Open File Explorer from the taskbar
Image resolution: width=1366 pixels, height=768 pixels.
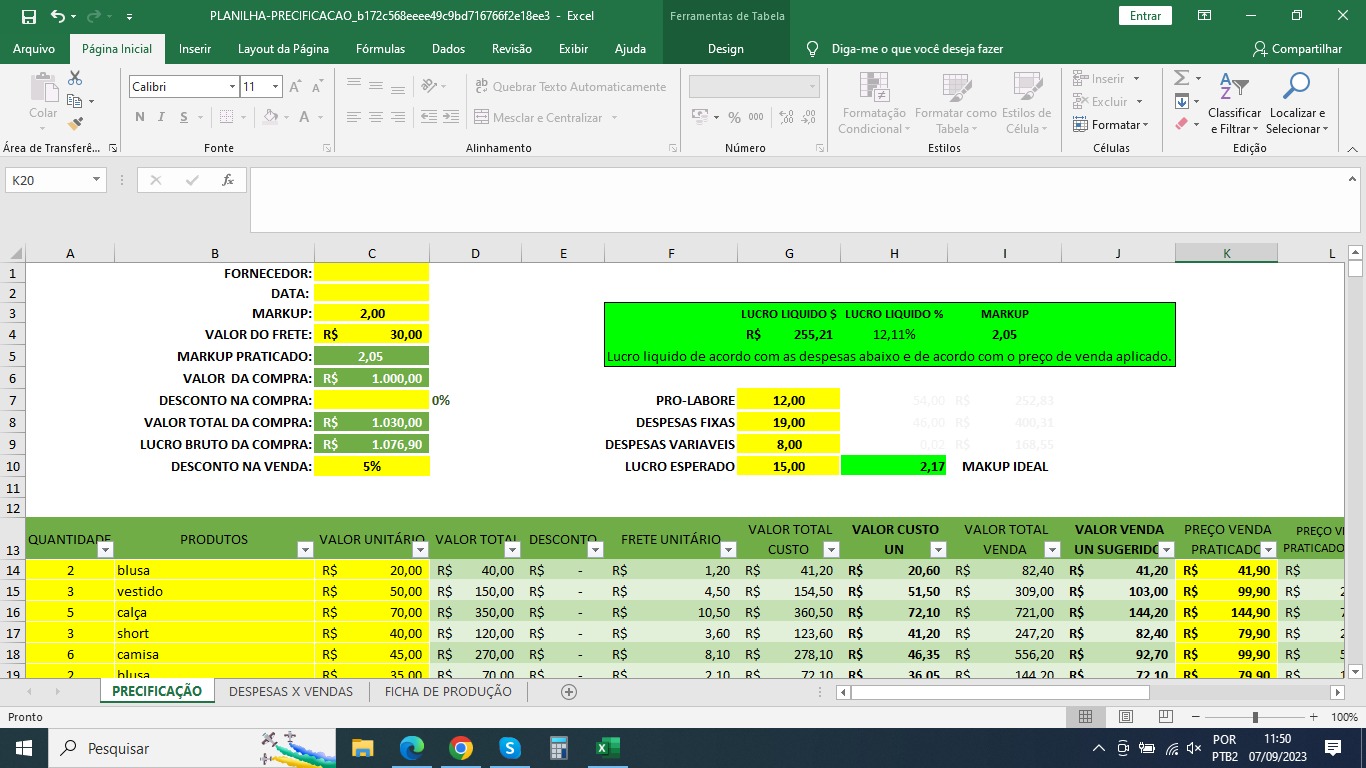click(362, 748)
